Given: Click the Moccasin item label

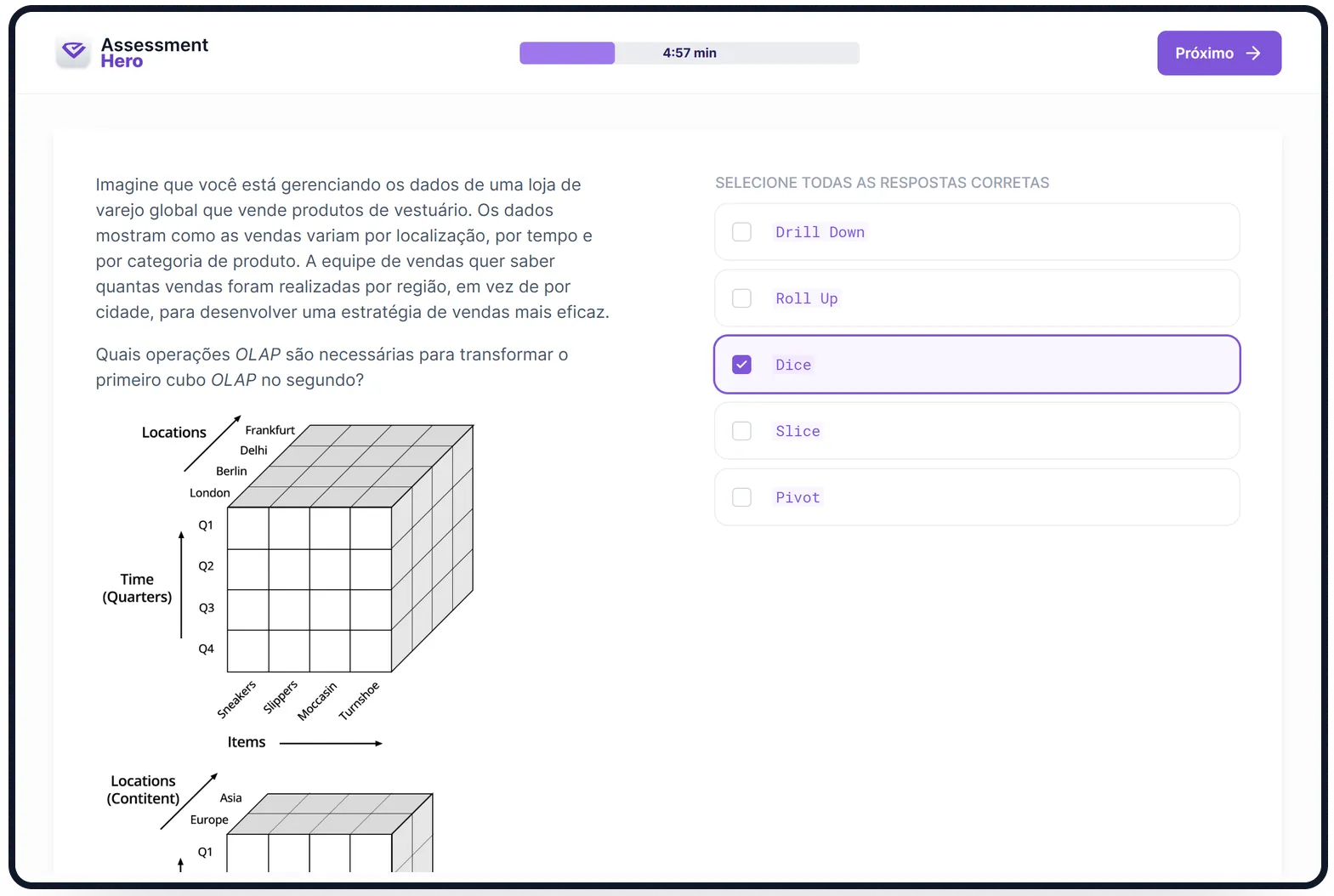Looking at the screenshot, I should tap(317, 701).
